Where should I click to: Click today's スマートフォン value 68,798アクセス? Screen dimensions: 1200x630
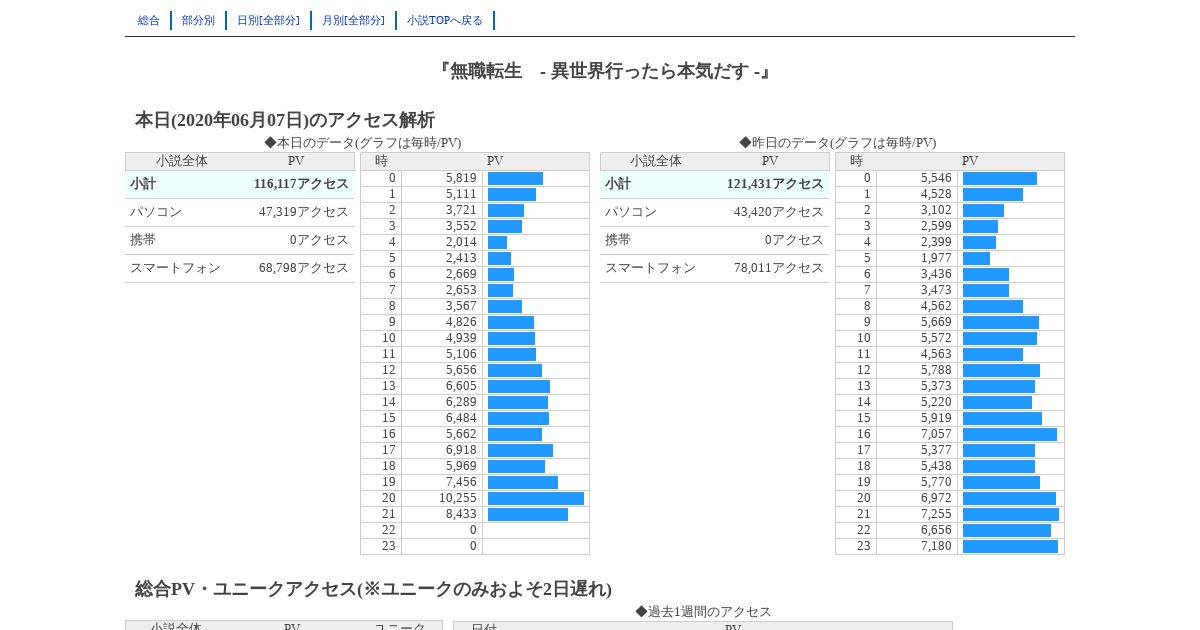pyautogui.click(x=304, y=268)
